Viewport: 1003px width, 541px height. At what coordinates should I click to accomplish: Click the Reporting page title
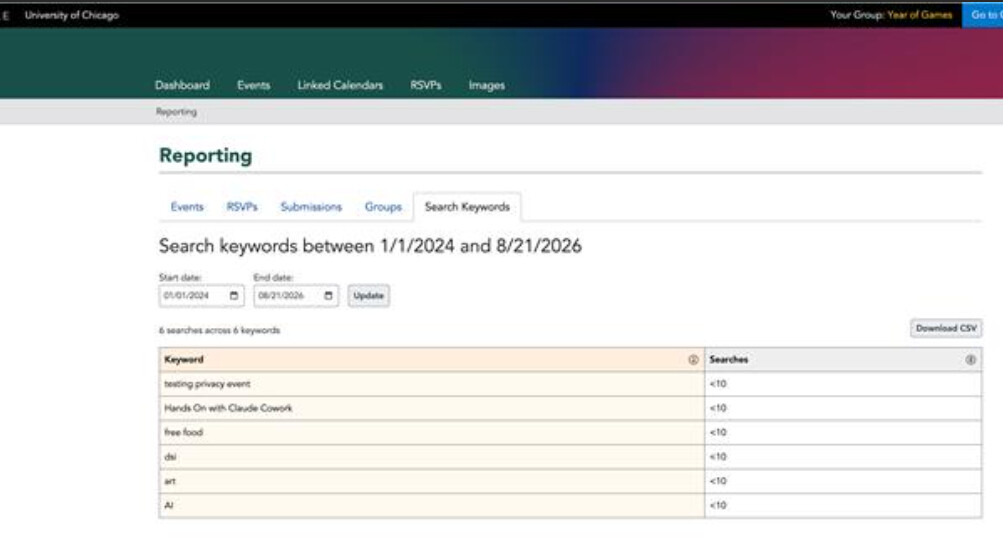(205, 155)
